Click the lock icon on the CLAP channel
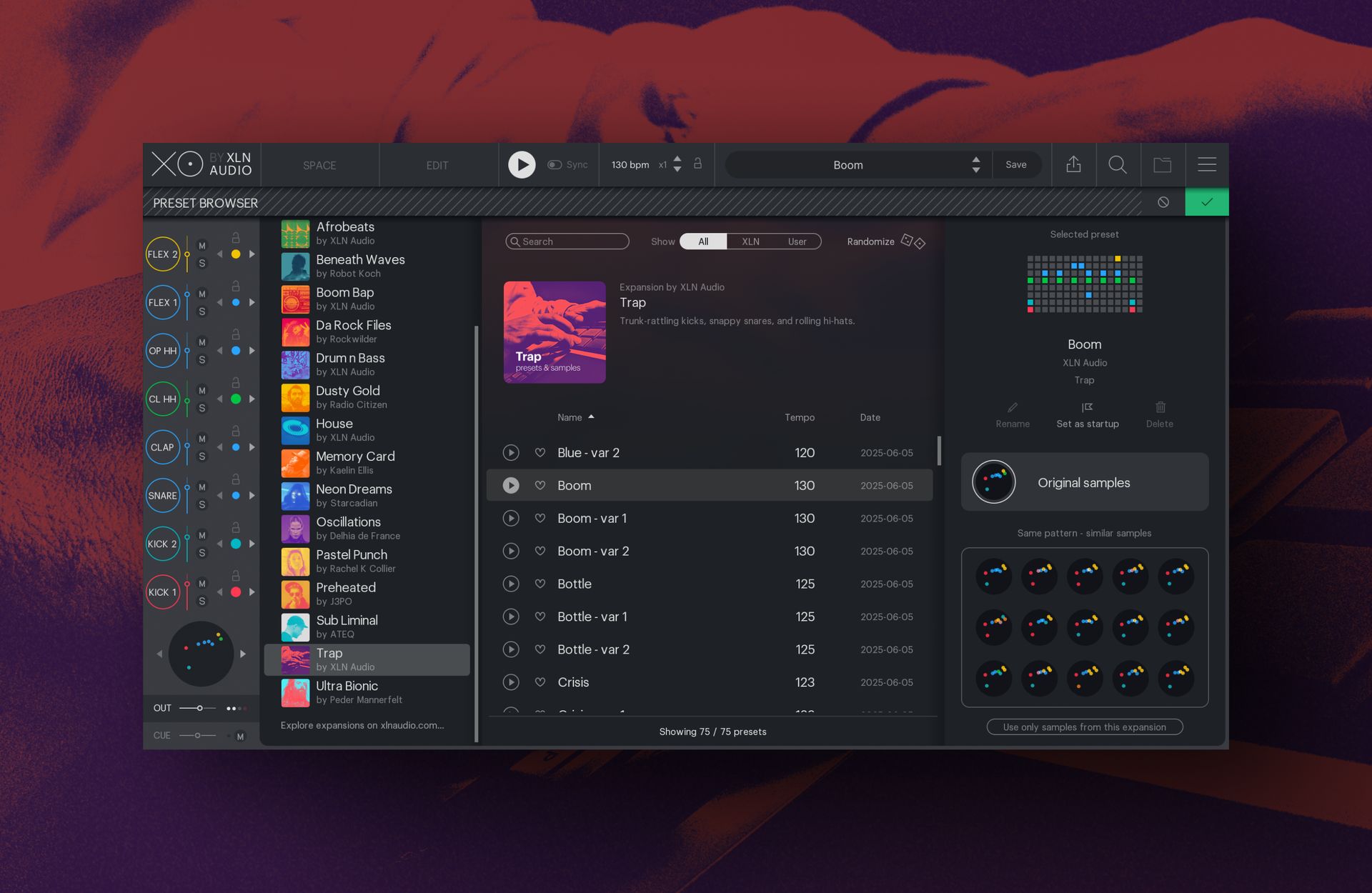Viewport: 1372px width, 893px height. pyautogui.click(x=235, y=431)
